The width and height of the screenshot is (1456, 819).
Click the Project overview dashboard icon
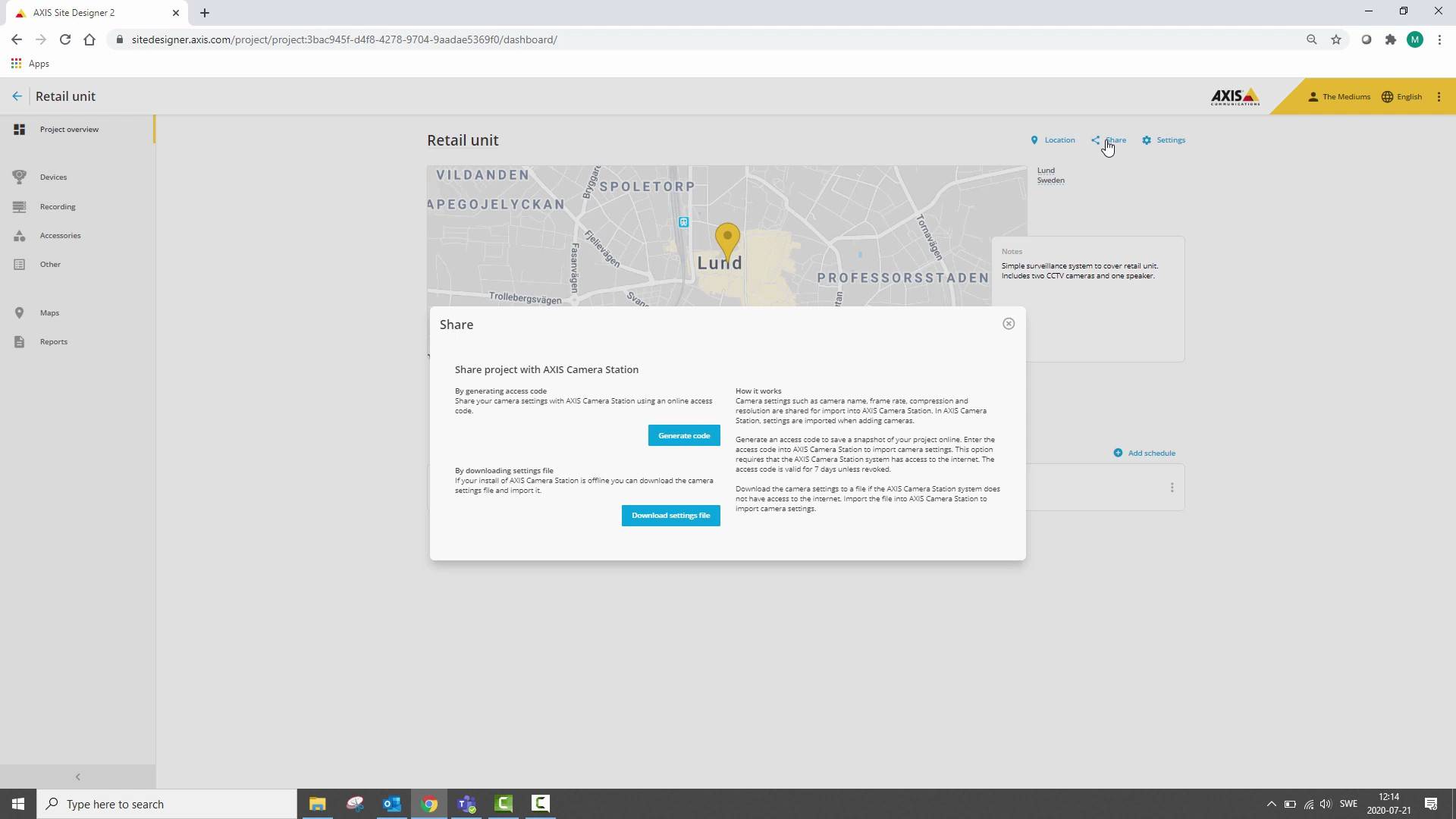(20, 130)
